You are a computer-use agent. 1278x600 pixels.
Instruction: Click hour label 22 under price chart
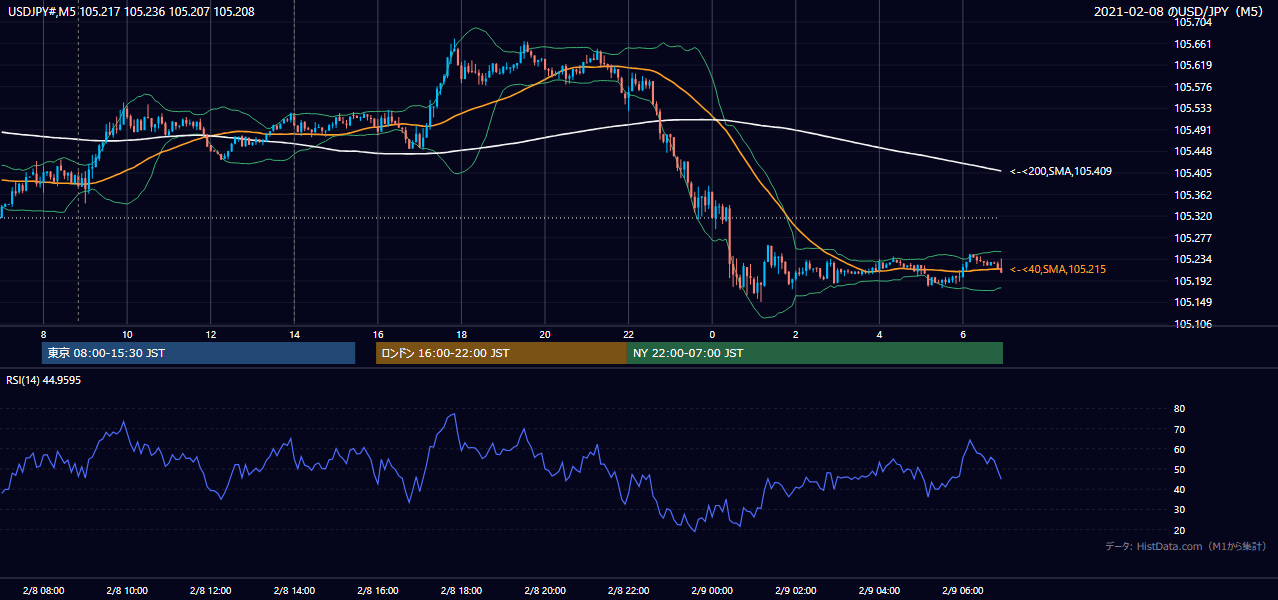(x=628, y=334)
